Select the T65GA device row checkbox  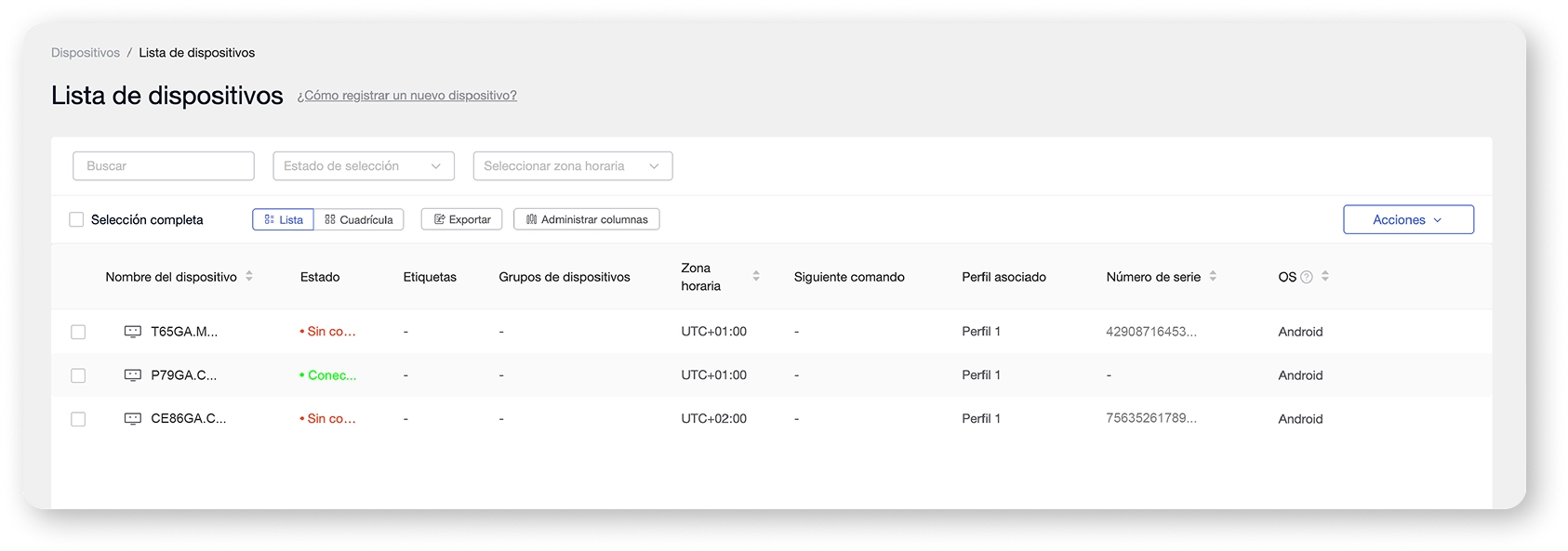pos(78,332)
